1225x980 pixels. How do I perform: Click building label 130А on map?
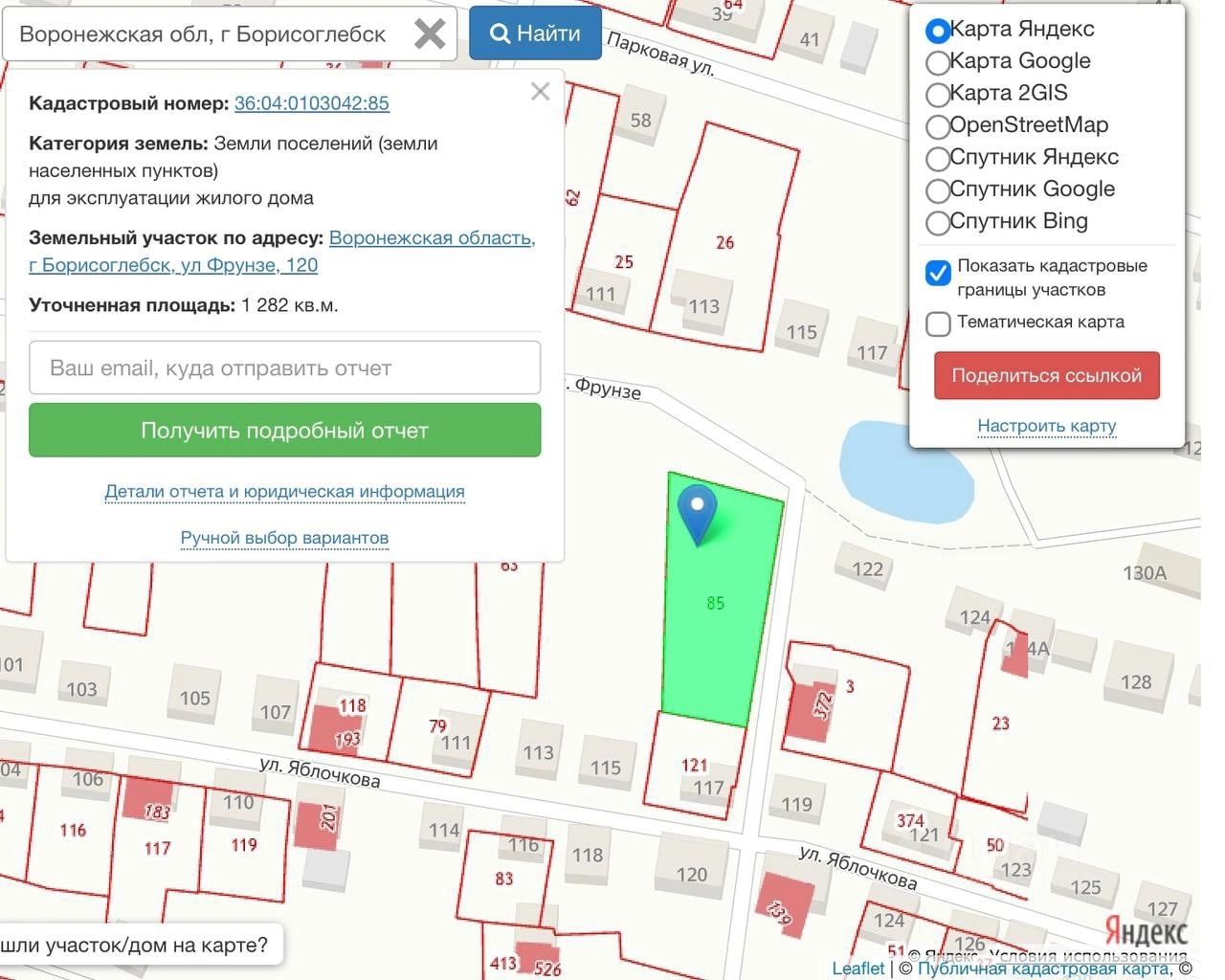pyautogui.click(x=1145, y=573)
